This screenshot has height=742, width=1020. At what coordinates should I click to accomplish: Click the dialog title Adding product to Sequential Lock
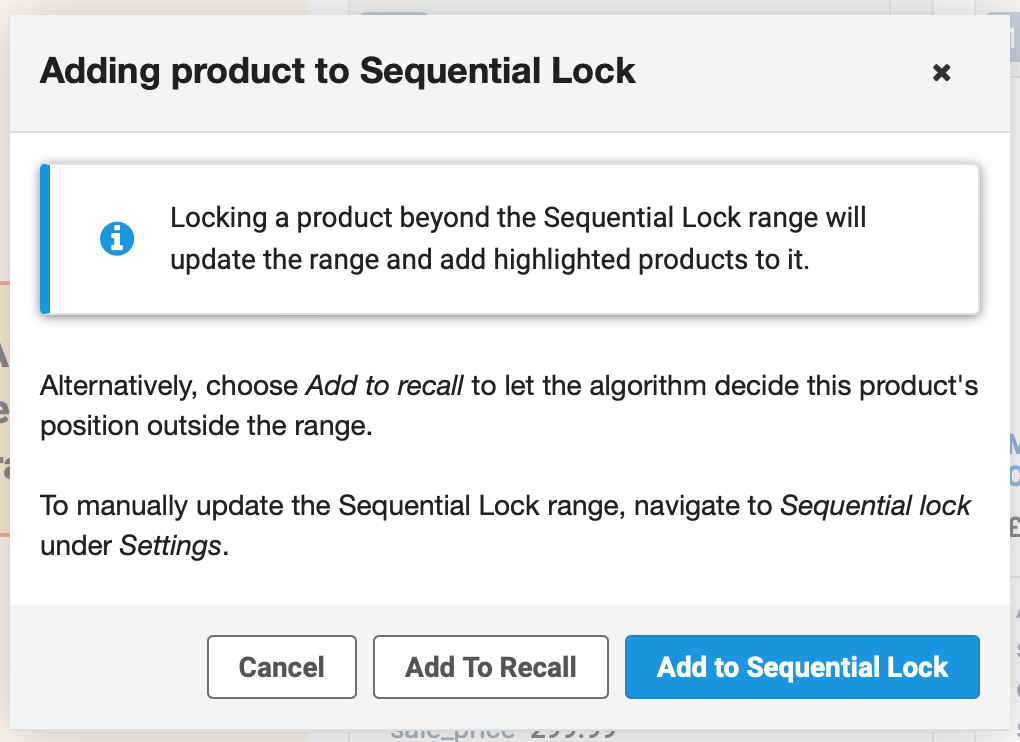(337, 71)
